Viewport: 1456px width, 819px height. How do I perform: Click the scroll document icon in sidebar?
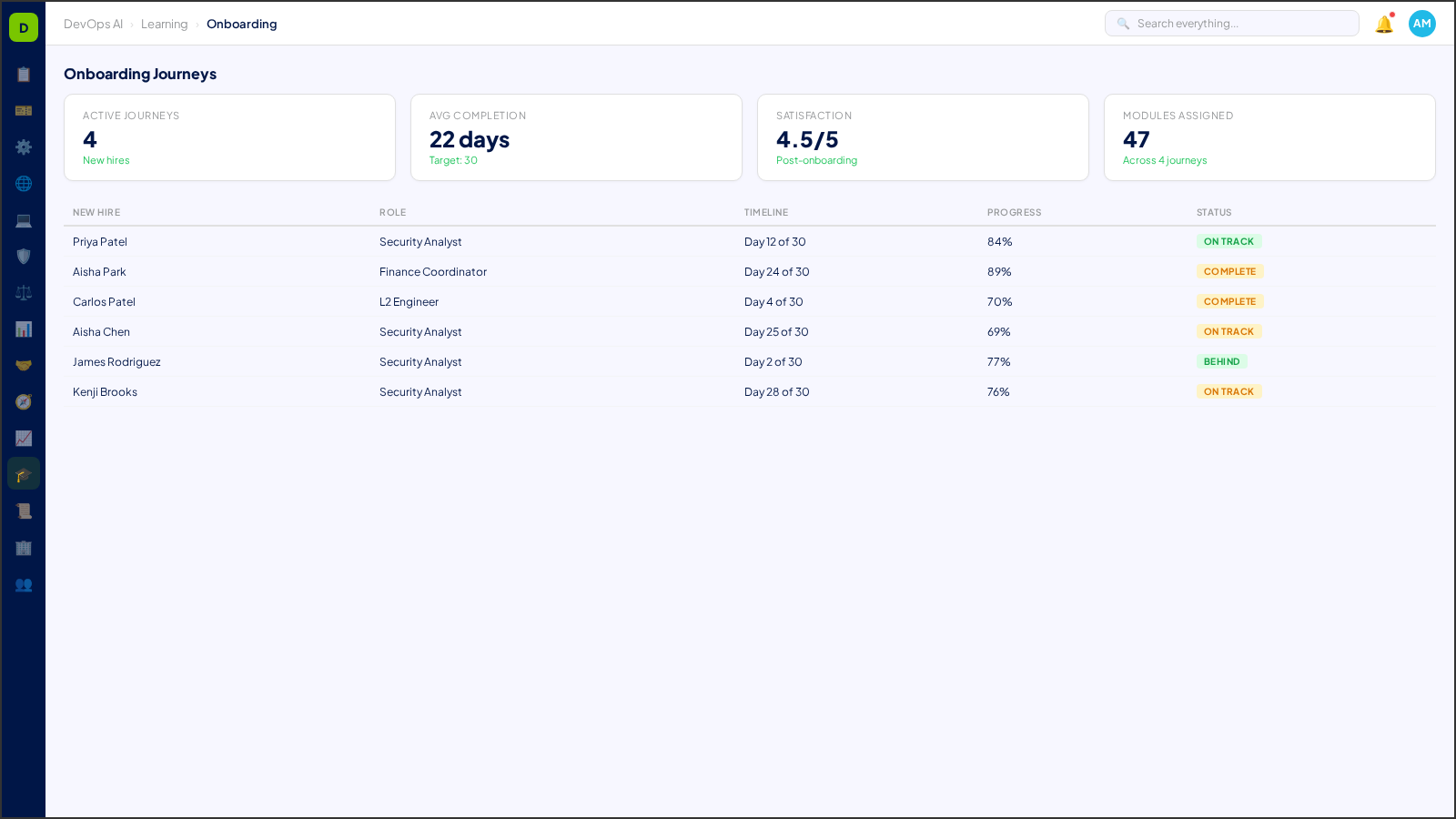tap(24, 511)
